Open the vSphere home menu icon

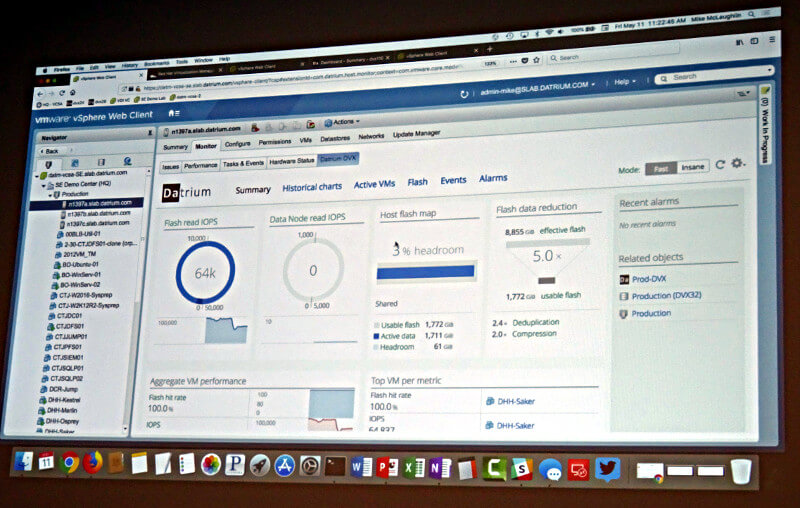point(174,113)
